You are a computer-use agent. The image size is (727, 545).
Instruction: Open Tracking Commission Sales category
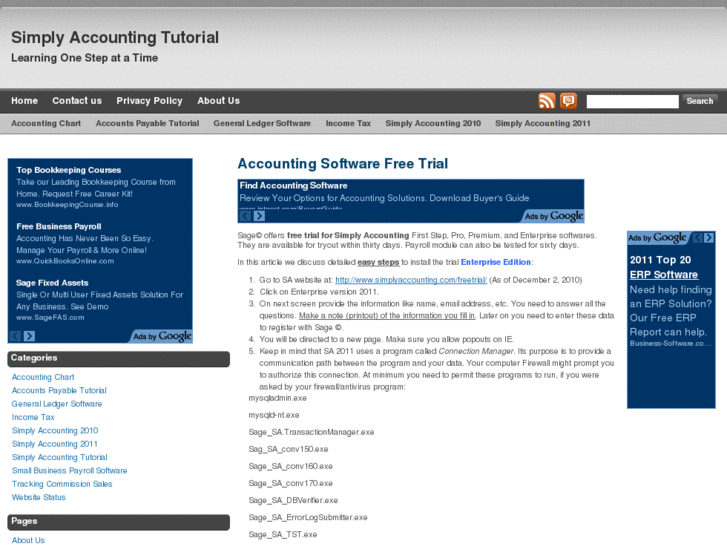click(x=62, y=484)
